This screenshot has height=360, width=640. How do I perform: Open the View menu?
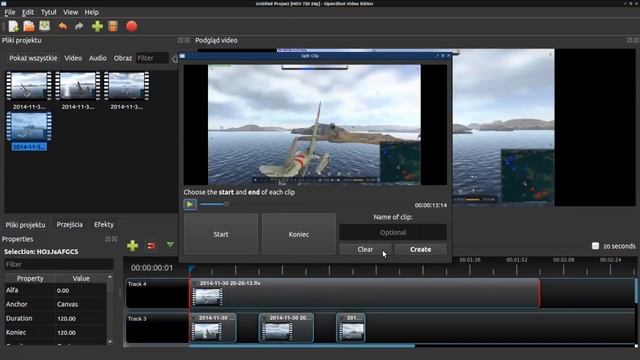[x=70, y=12]
